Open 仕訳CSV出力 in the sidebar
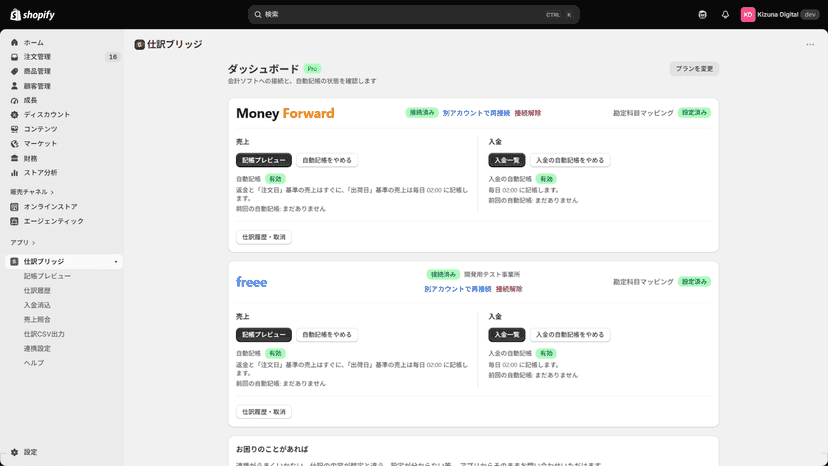 44,334
